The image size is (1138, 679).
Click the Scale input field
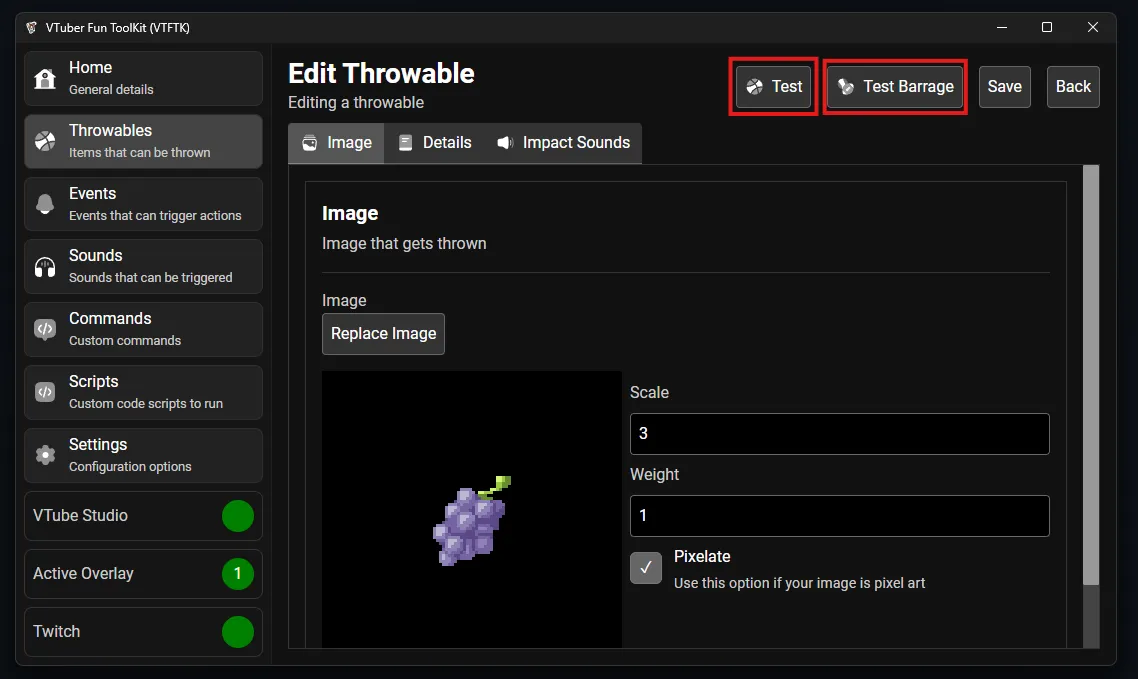839,434
